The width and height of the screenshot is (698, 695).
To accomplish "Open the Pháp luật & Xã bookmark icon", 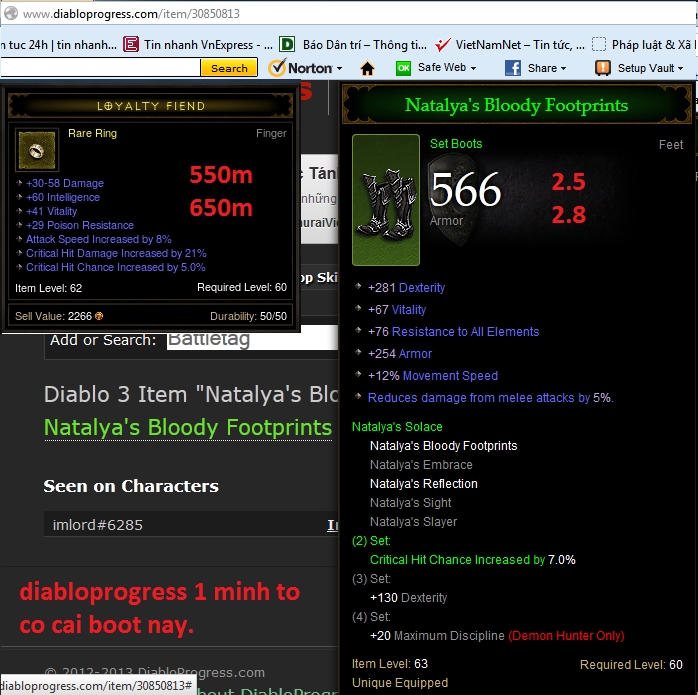I will (x=599, y=45).
